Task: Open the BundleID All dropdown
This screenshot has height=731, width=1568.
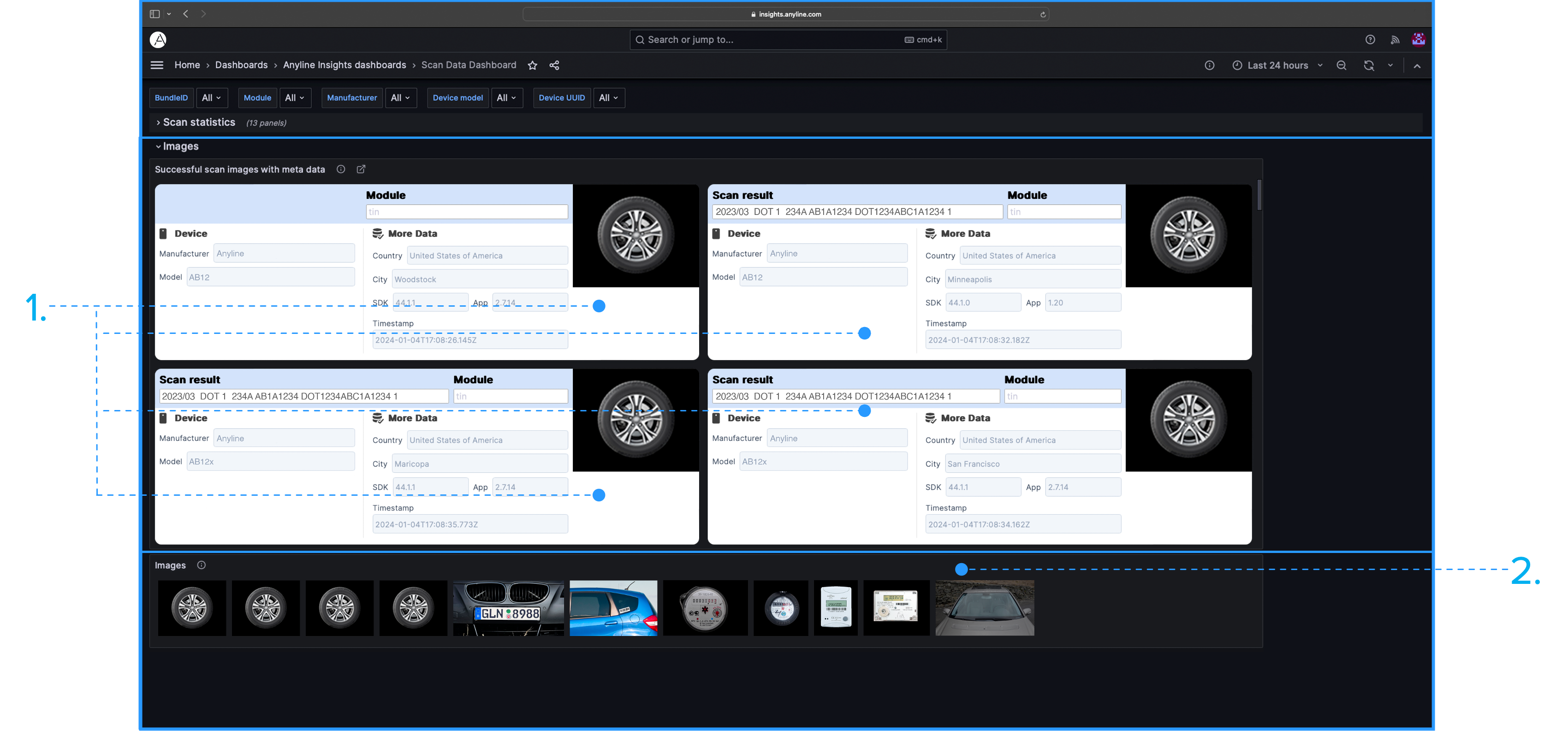Action: coord(212,97)
